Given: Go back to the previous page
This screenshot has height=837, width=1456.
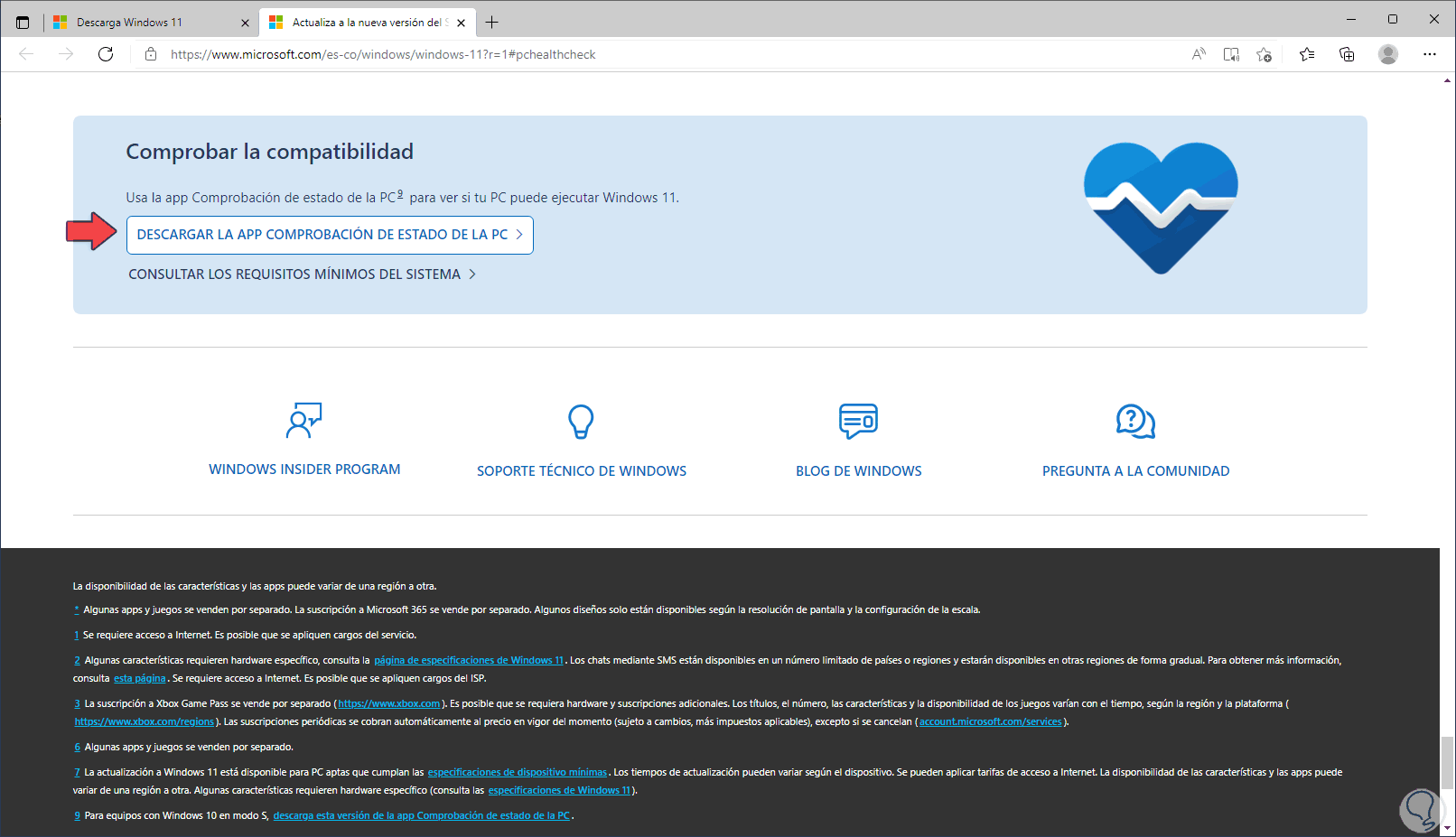Looking at the screenshot, I should click(x=26, y=54).
